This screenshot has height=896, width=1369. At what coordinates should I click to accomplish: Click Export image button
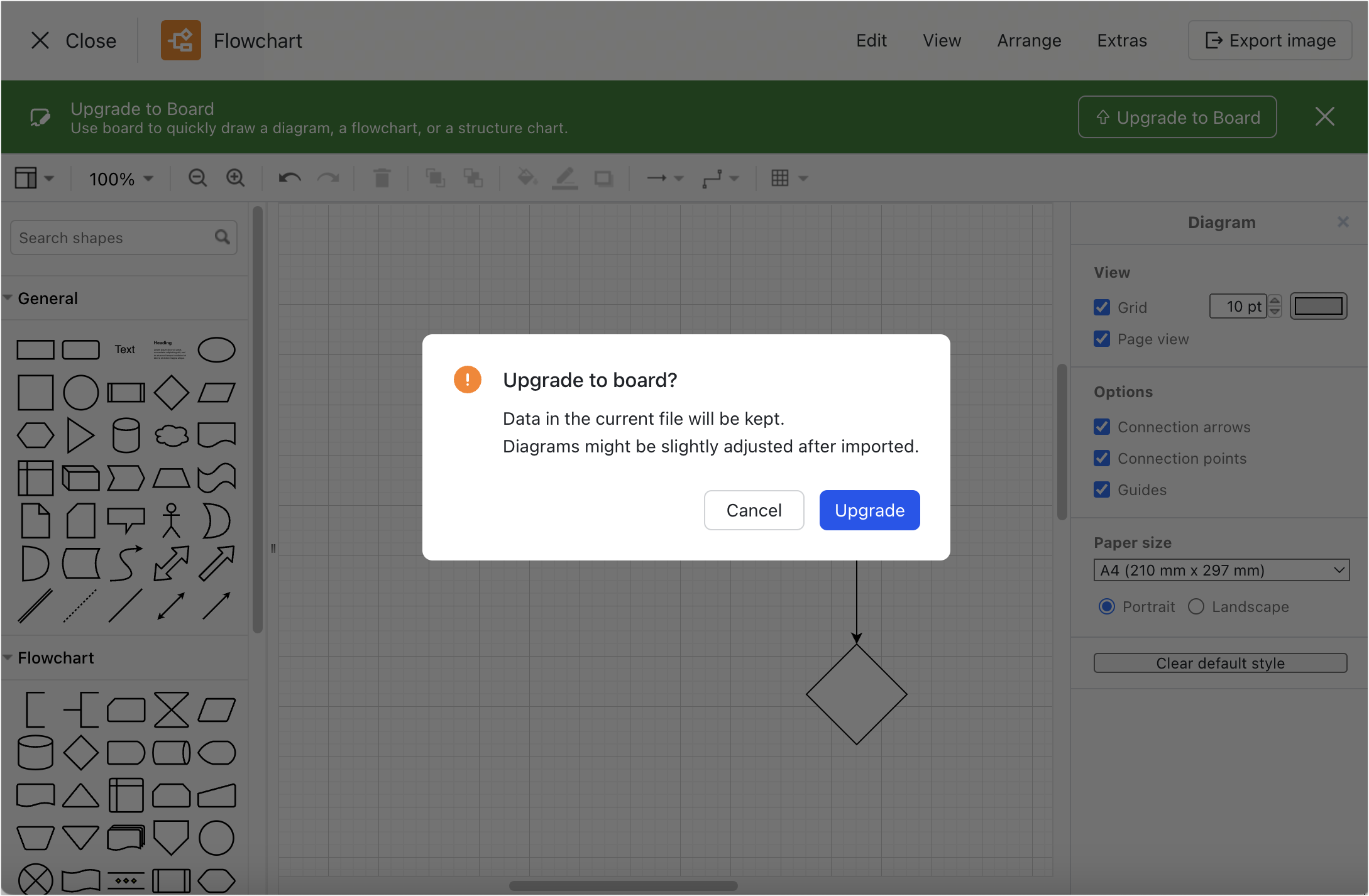click(1270, 41)
